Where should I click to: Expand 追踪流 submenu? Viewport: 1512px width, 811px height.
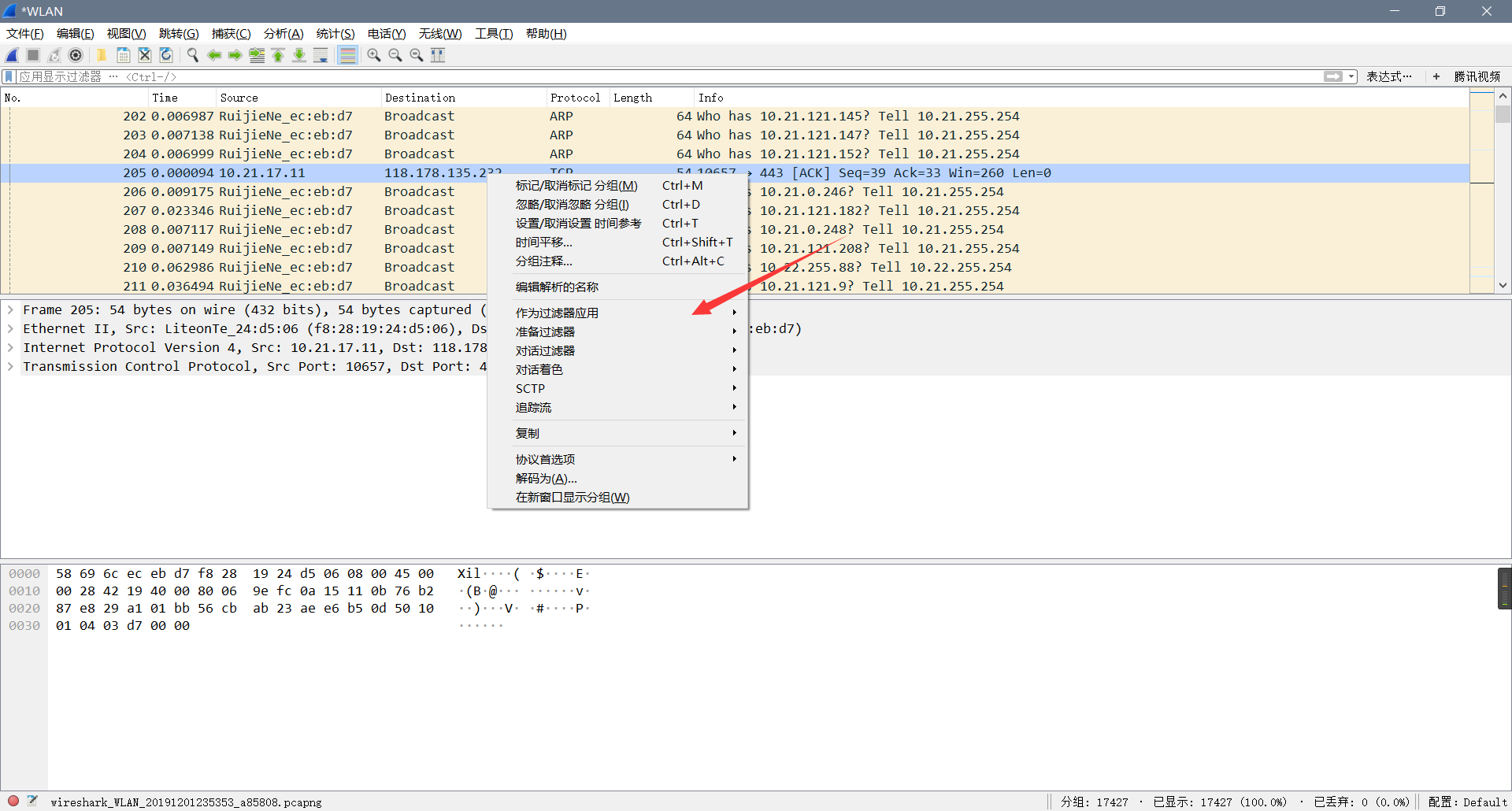tap(618, 407)
